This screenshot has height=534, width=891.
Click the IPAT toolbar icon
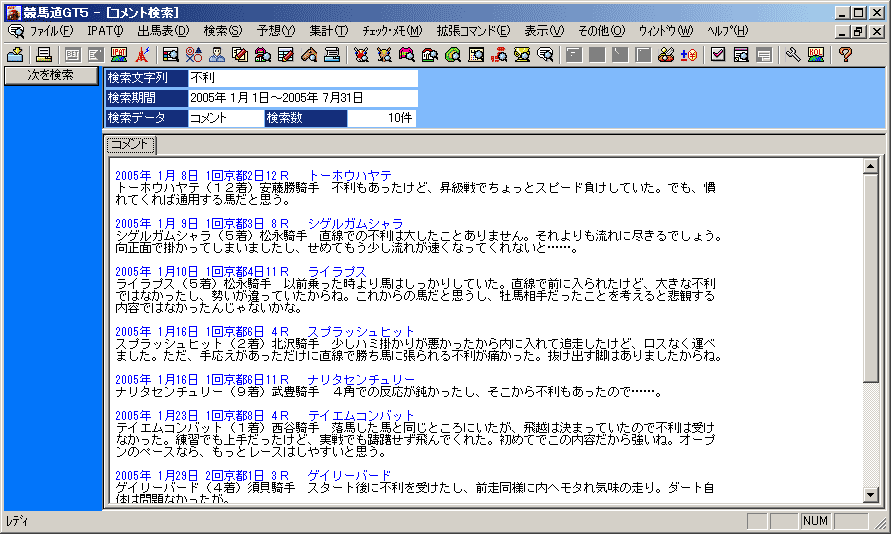pos(119,54)
